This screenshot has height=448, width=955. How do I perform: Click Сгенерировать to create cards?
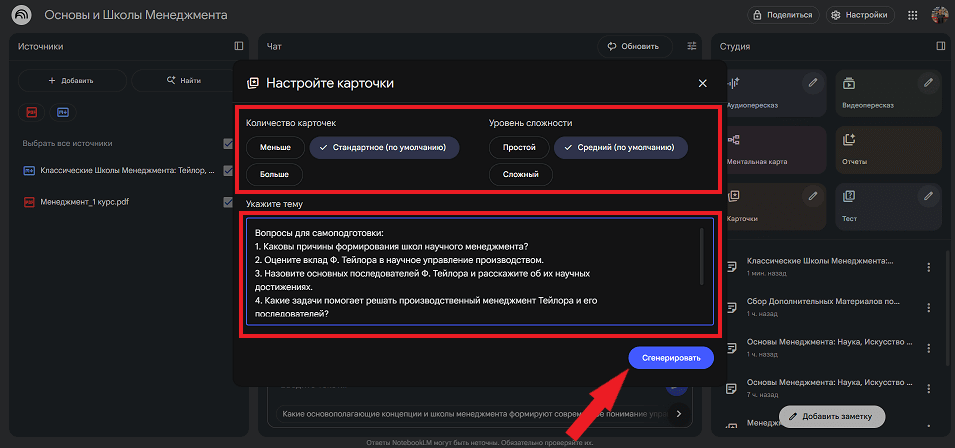click(x=671, y=359)
